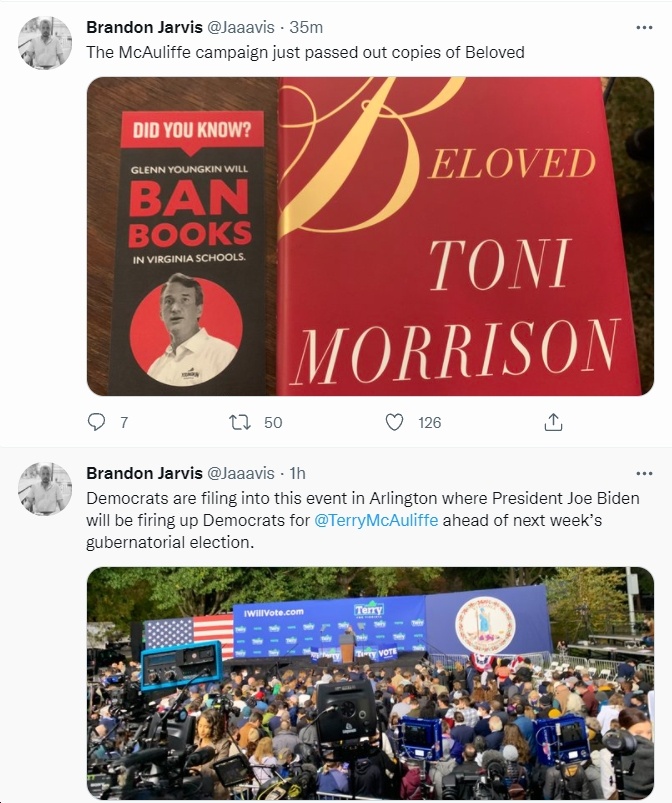Open Brandon Jarvis avatar on second tweet
672x803 pixels.
pyautogui.click(x=45, y=489)
